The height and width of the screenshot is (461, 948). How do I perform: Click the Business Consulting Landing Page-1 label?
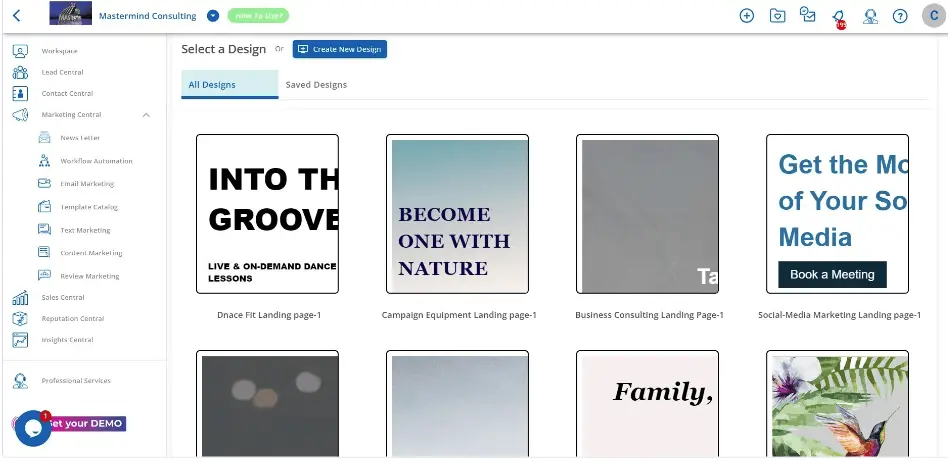pyautogui.click(x=649, y=315)
